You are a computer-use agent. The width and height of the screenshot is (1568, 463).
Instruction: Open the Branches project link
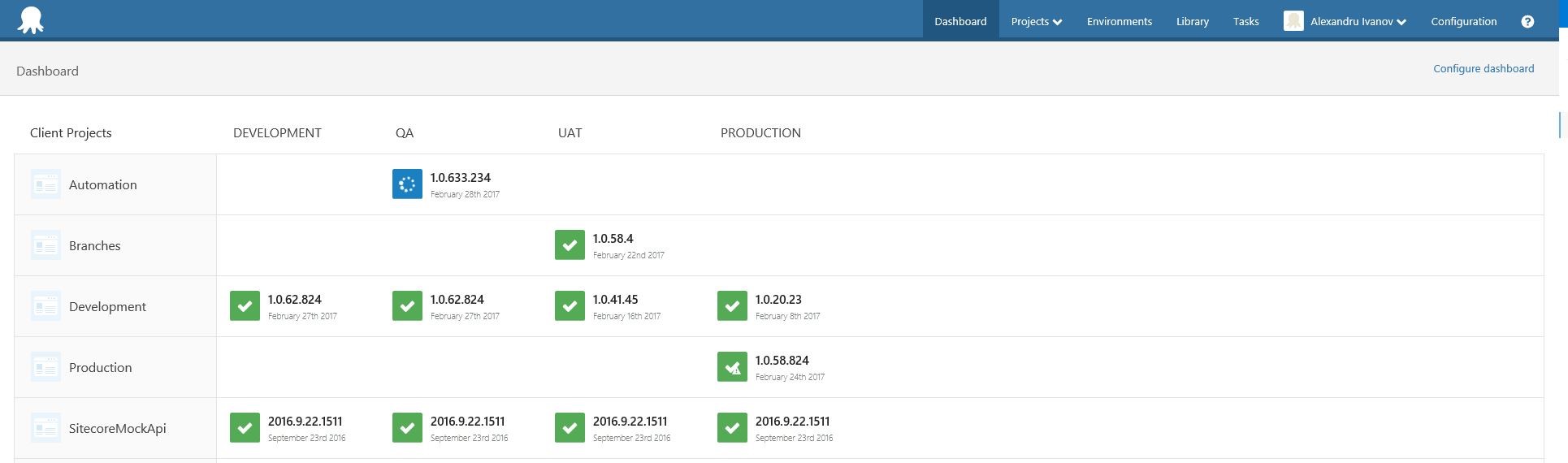(94, 246)
